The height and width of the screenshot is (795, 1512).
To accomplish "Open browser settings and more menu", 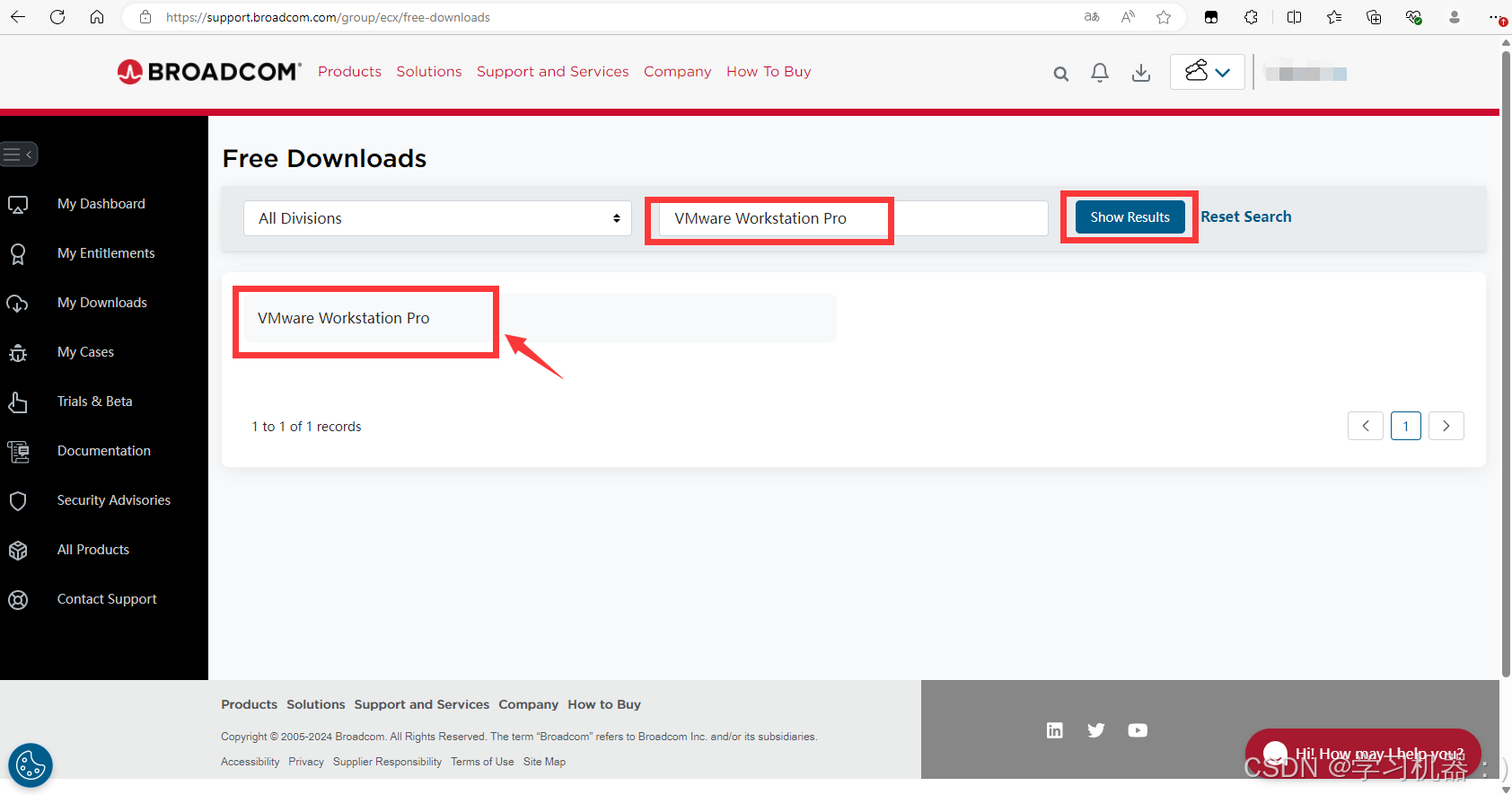I will tap(1496, 17).
